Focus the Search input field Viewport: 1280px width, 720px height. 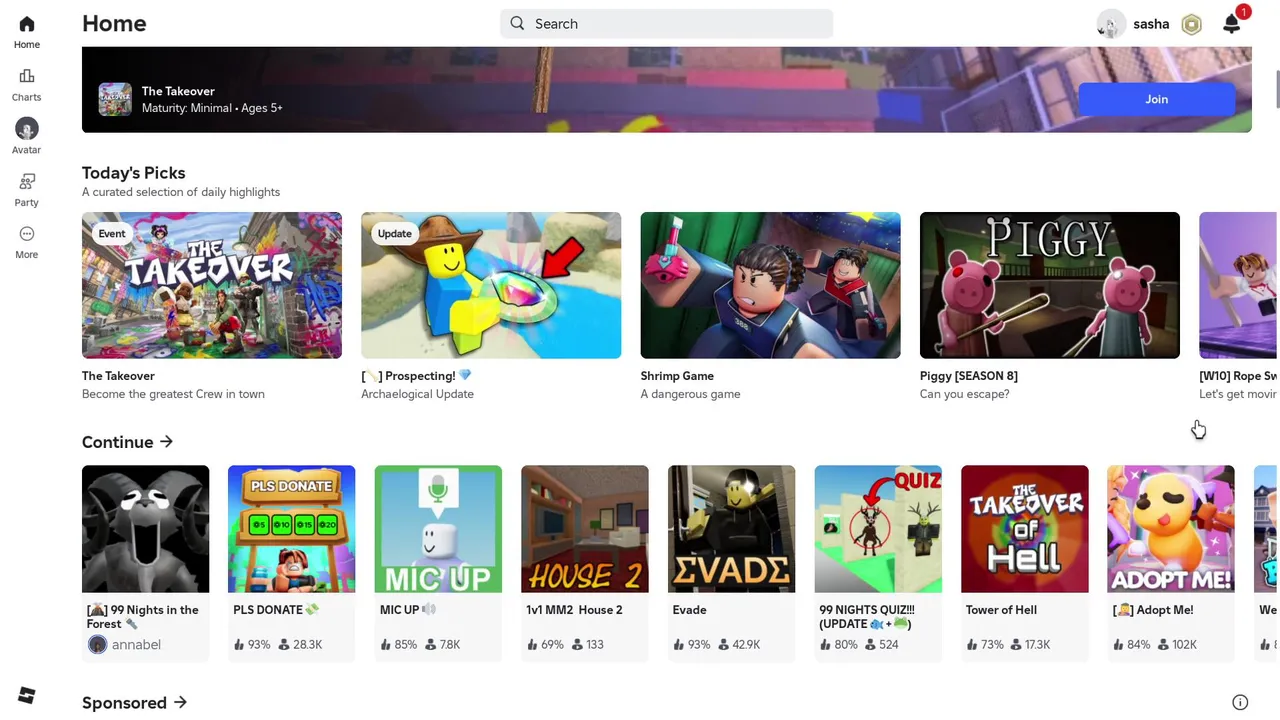pos(667,24)
